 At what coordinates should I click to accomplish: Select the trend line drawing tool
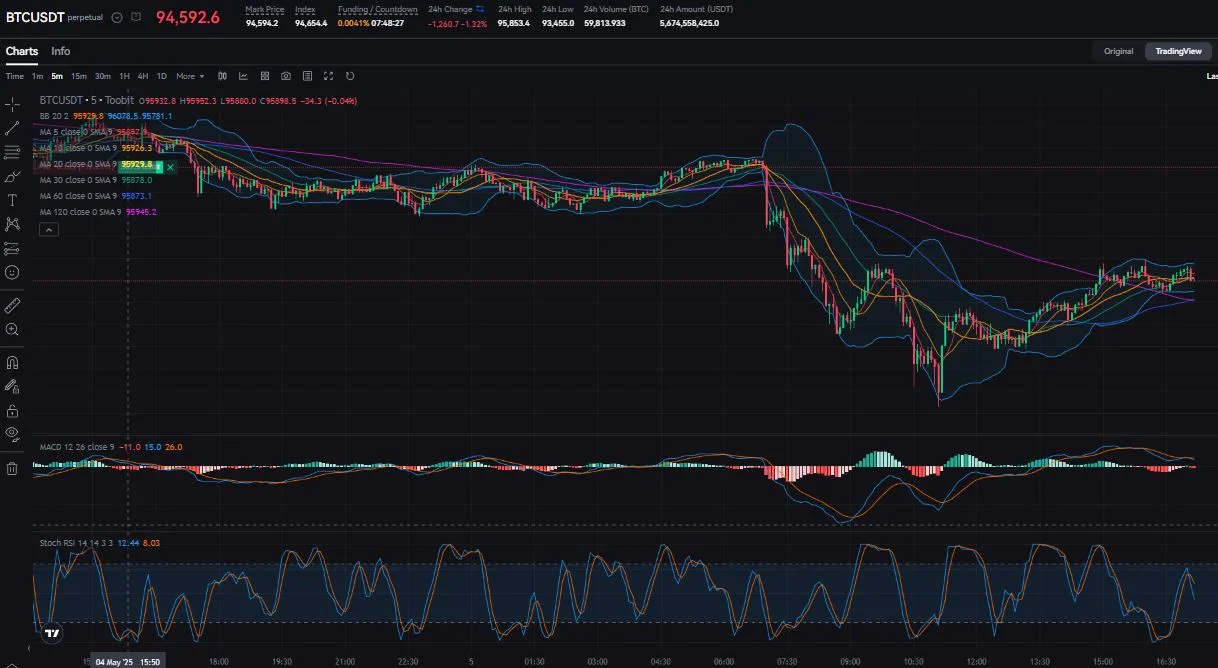(12, 128)
